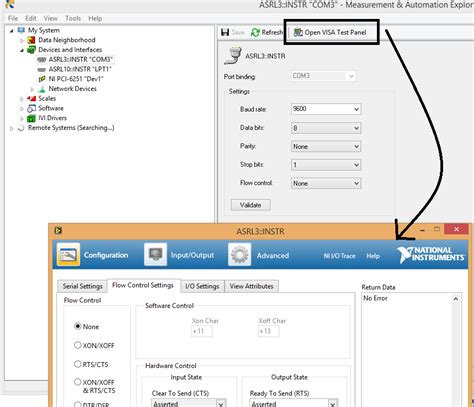
Task: Click Help in the test panel header
Action: click(x=373, y=256)
